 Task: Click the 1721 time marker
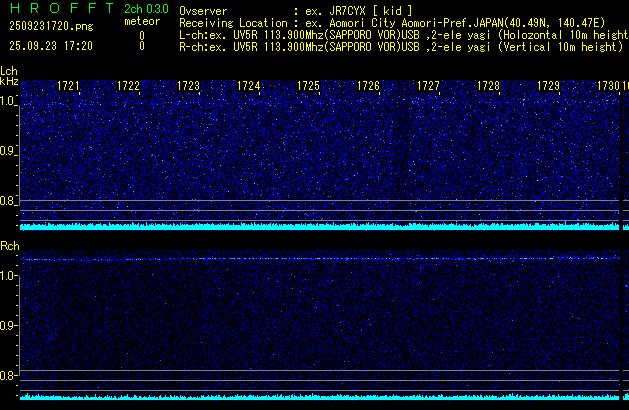(69, 87)
